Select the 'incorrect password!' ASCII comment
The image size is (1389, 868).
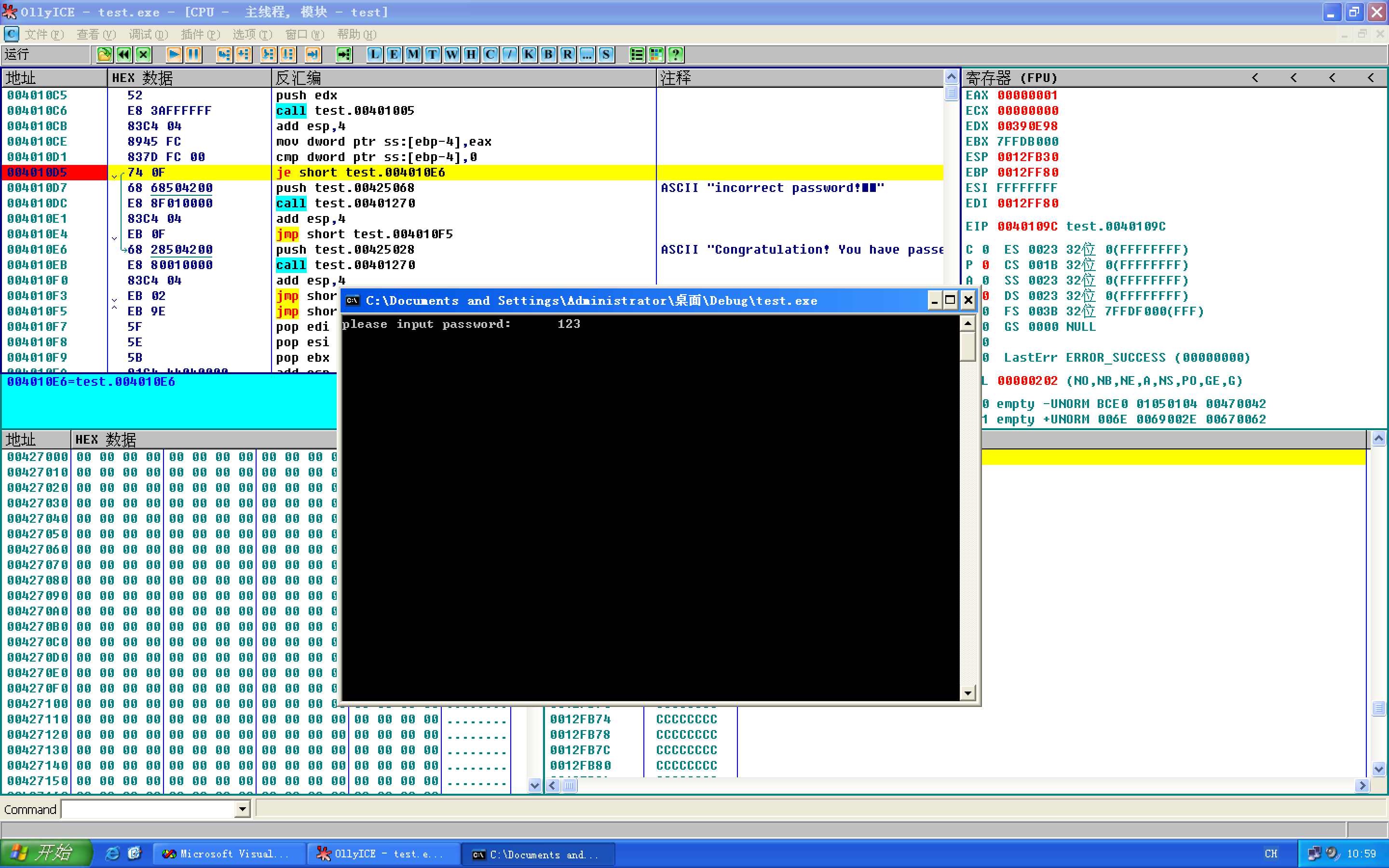[x=773, y=188]
